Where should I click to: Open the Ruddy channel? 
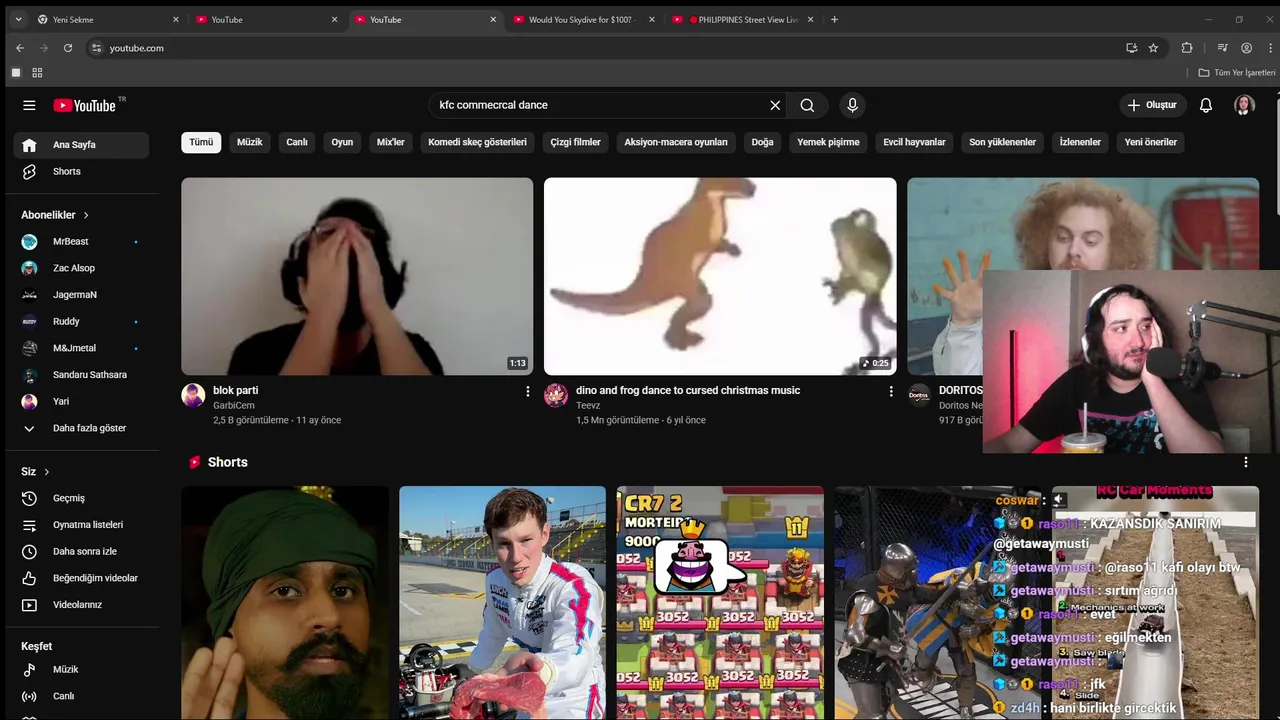pos(81,321)
